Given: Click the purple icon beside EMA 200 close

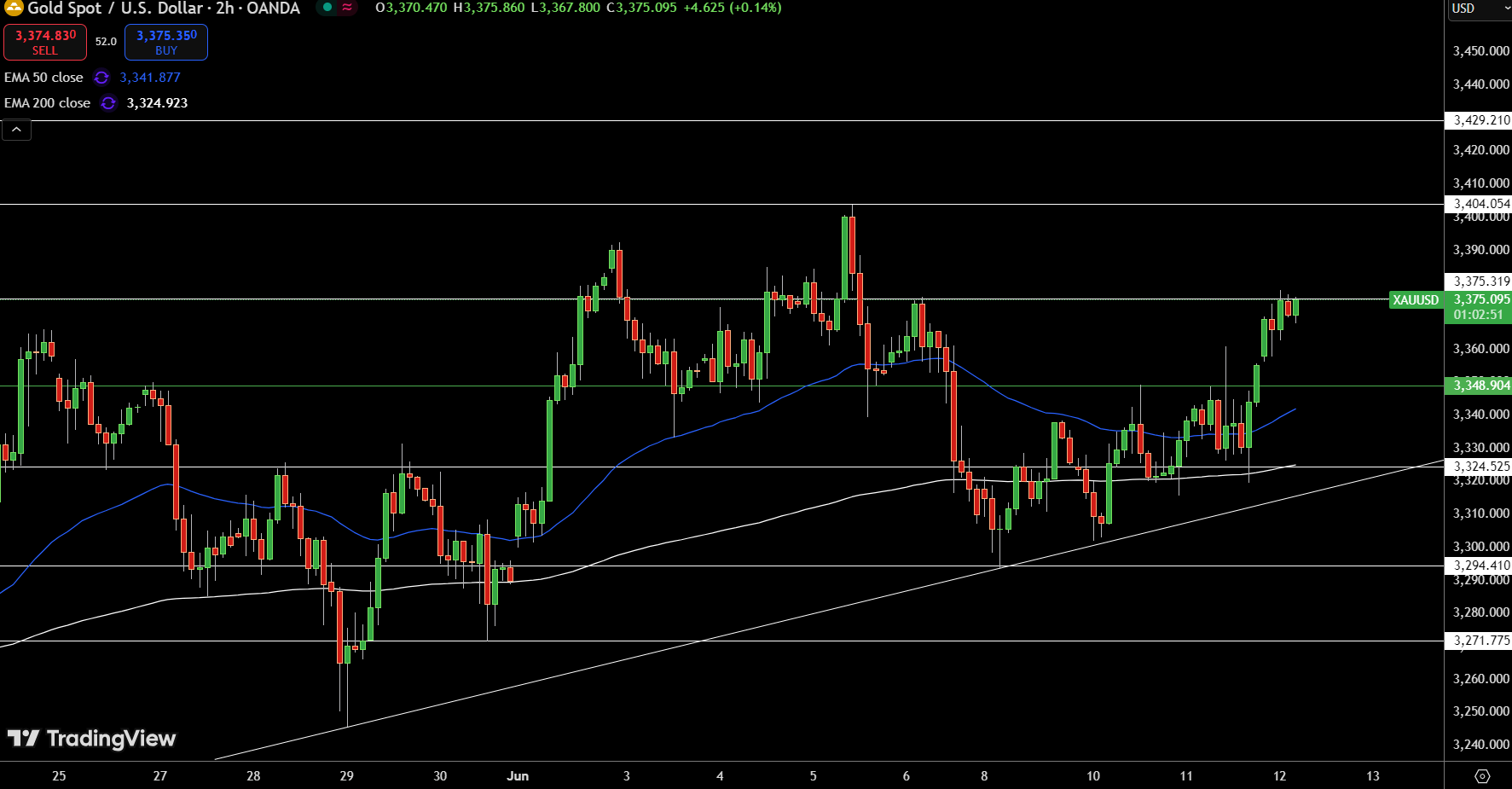Looking at the screenshot, I should point(108,103).
